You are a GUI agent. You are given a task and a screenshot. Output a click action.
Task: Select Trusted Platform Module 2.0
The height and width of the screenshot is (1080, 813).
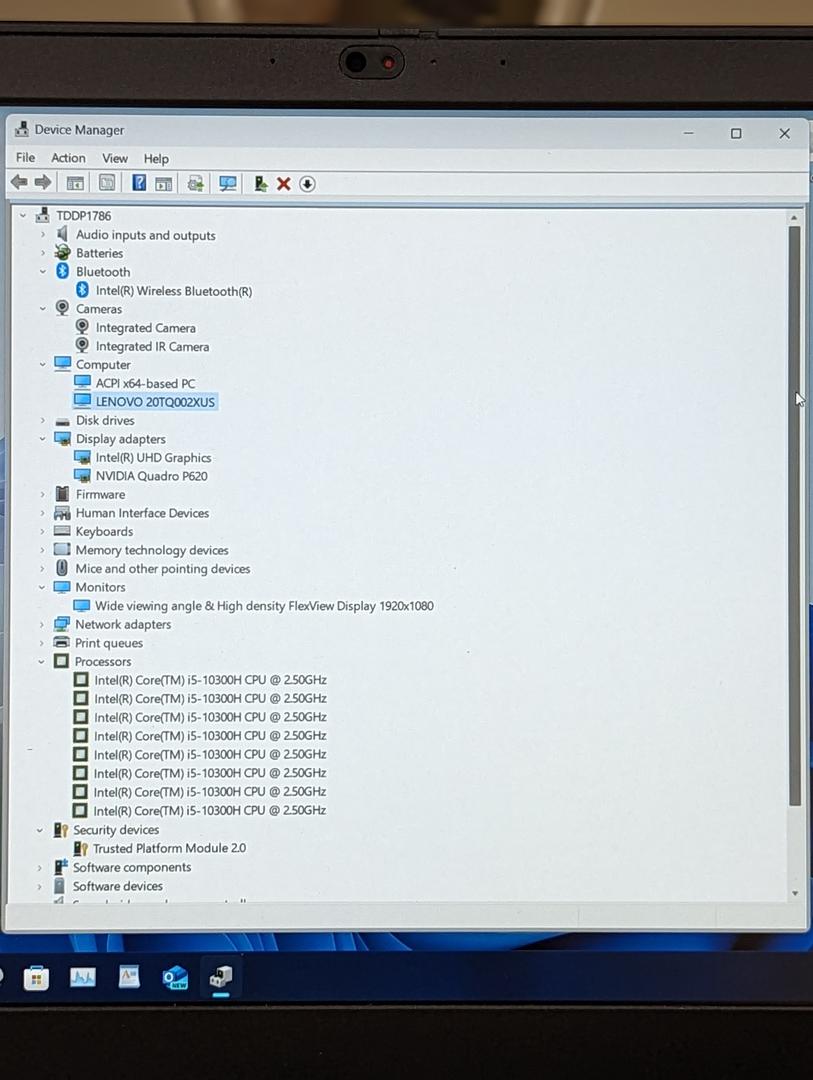click(169, 849)
